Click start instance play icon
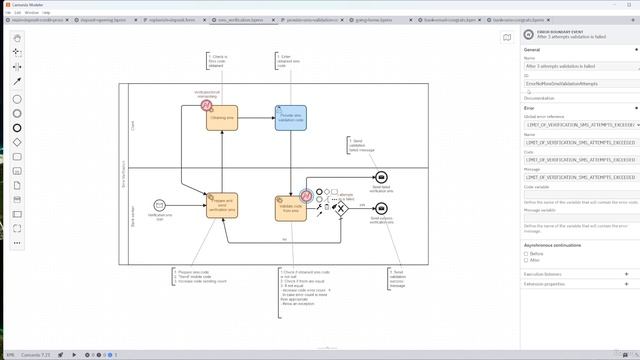This screenshot has width=640, height=360. (x=74, y=355)
